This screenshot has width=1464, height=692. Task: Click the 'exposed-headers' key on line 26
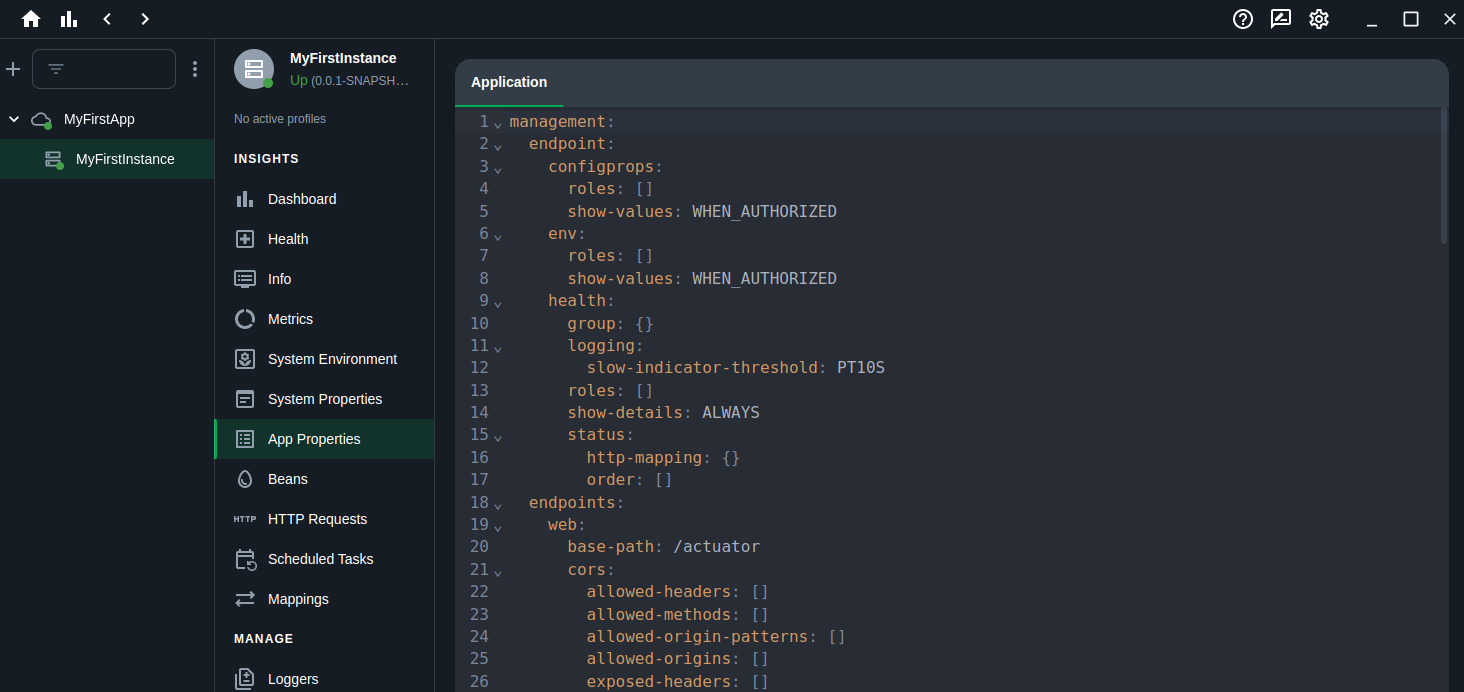point(659,681)
